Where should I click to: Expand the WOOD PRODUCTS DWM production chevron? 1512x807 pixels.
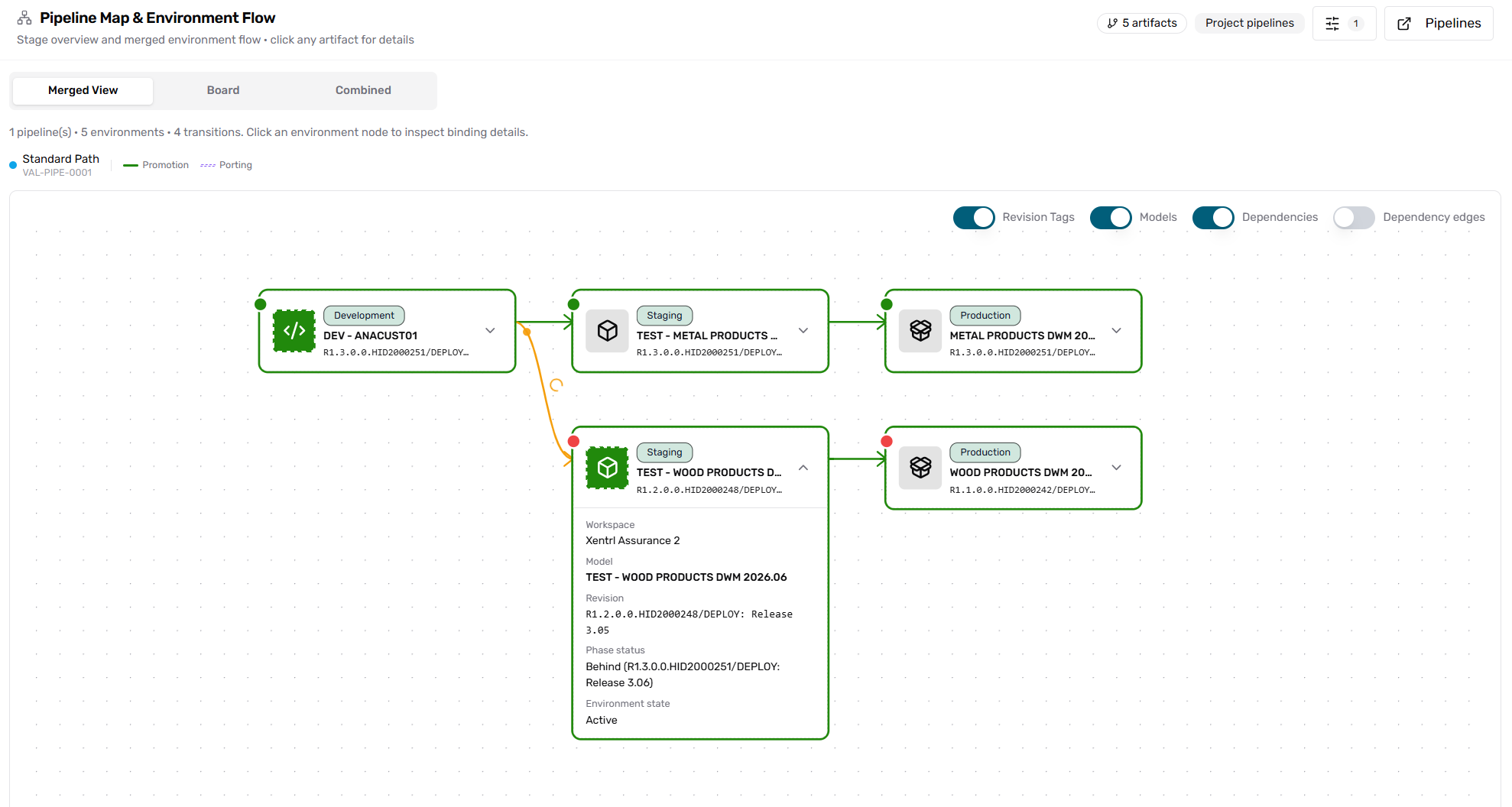click(1117, 468)
